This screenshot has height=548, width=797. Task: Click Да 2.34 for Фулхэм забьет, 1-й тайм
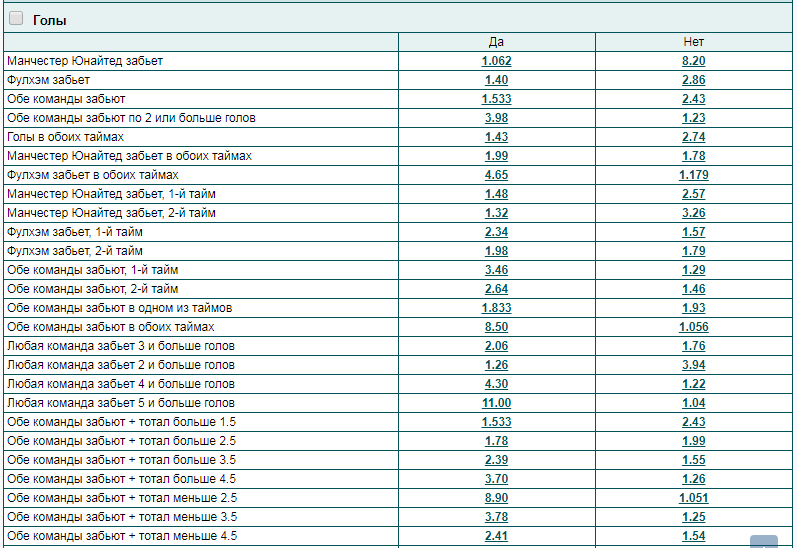(x=496, y=232)
